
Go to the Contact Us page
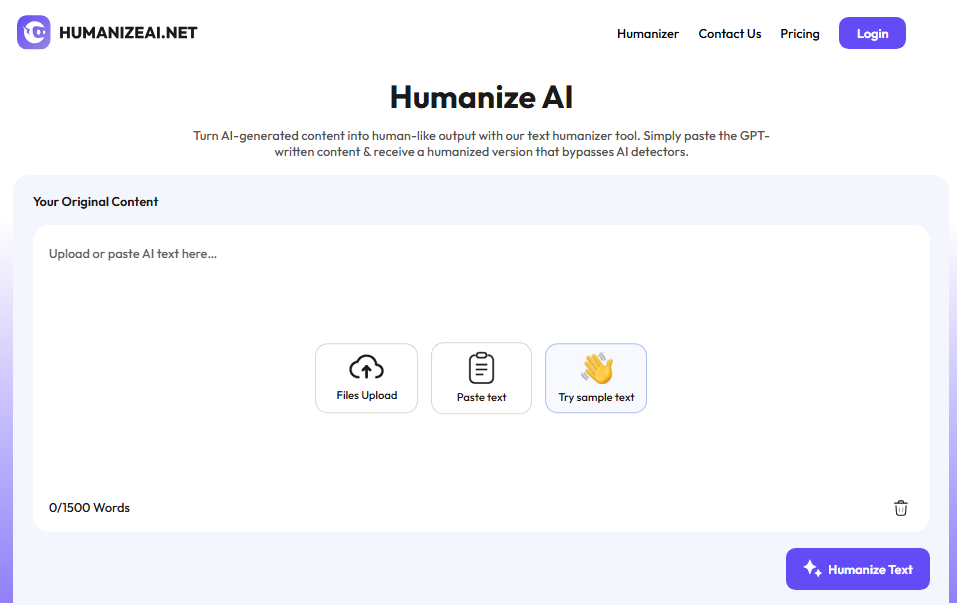pos(729,34)
